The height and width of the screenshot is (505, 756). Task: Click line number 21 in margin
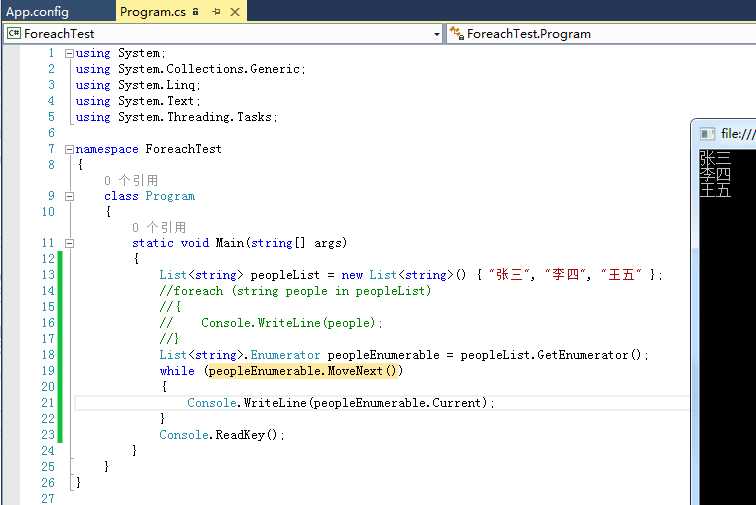(48, 403)
